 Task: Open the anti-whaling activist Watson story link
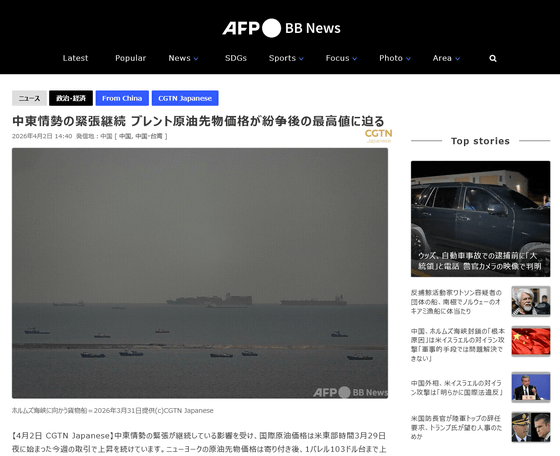point(456,302)
